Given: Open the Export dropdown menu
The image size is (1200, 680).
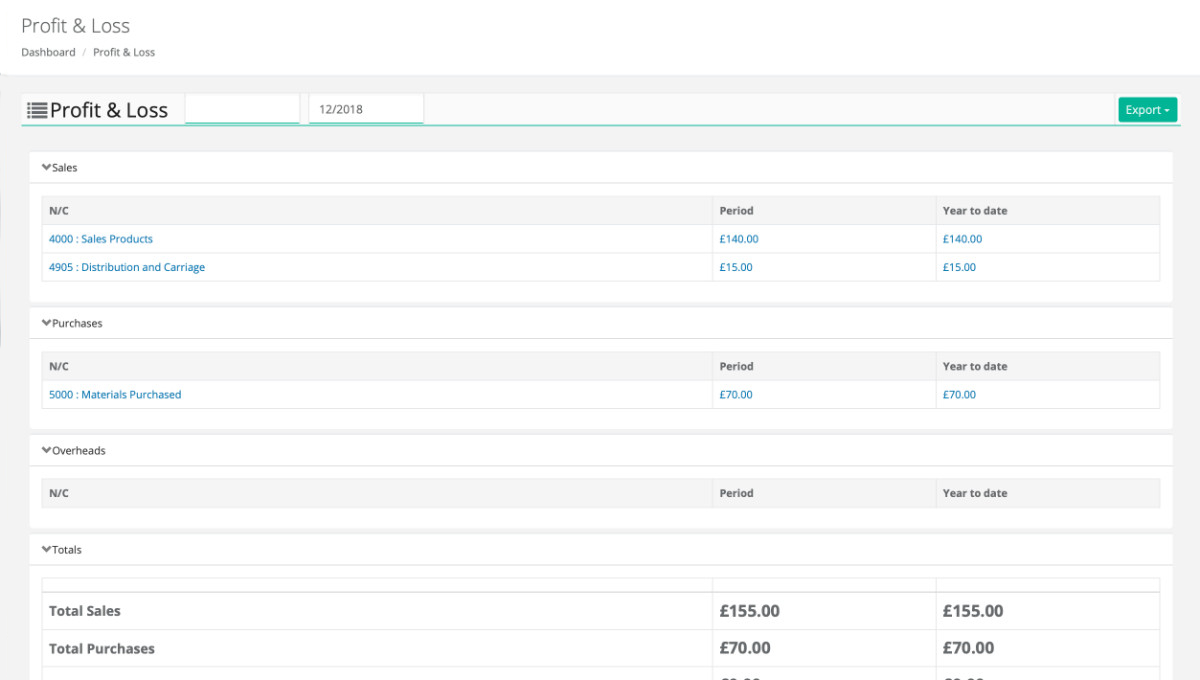Looking at the screenshot, I should (1147, 109).
